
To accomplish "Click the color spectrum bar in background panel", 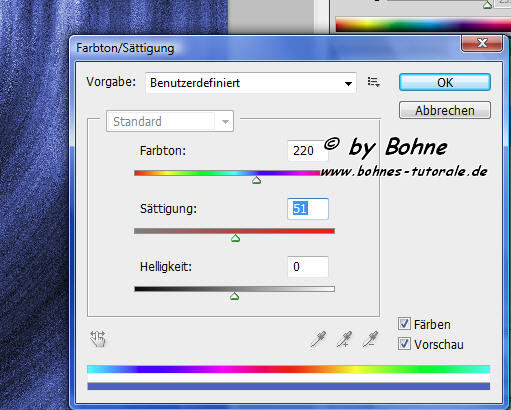I will pyautogui.click(x=423, y=25).
